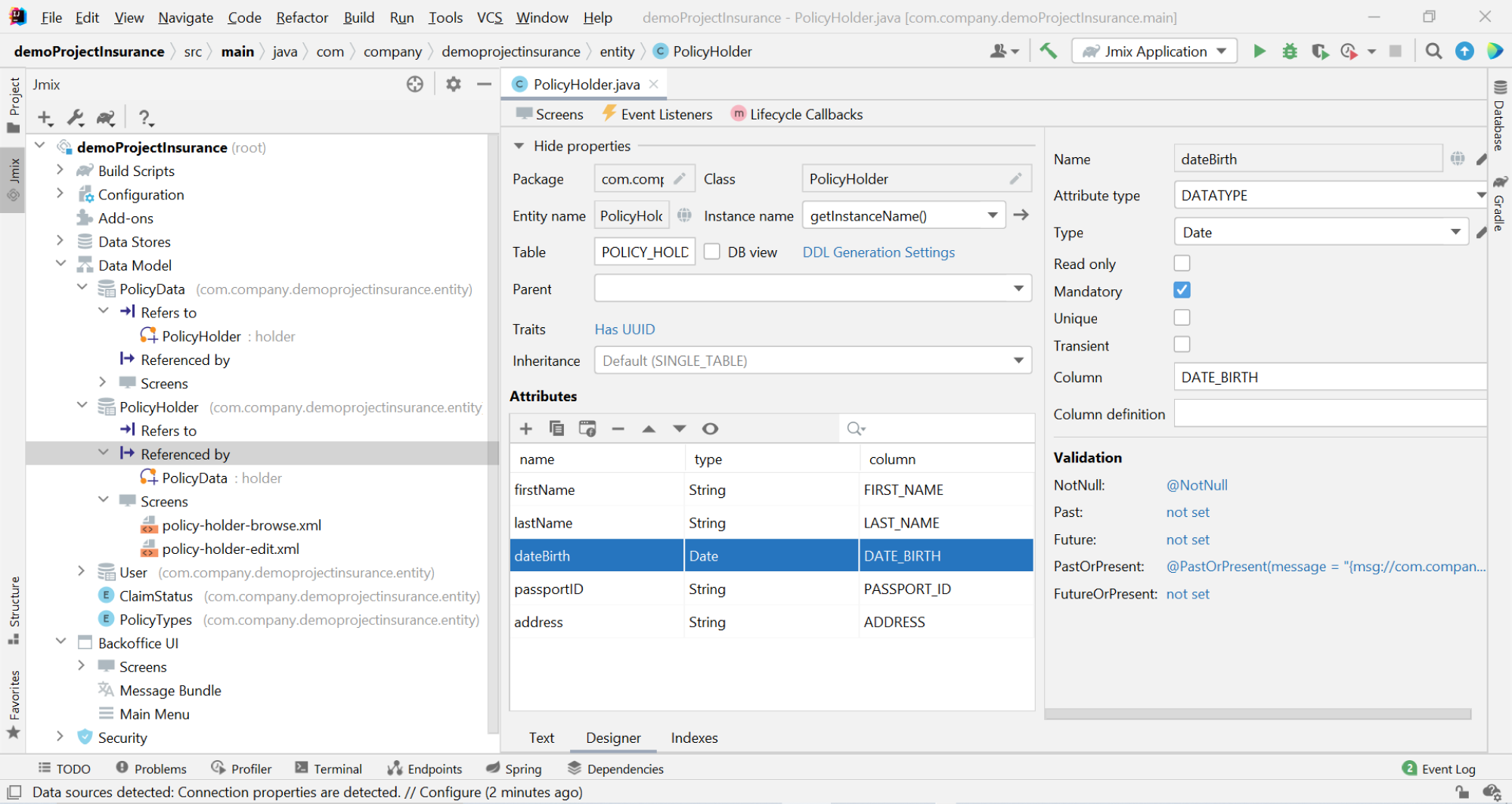Collapse the Data Model tree node
This screenshot has width=1512, height=804.
point(60,264)
